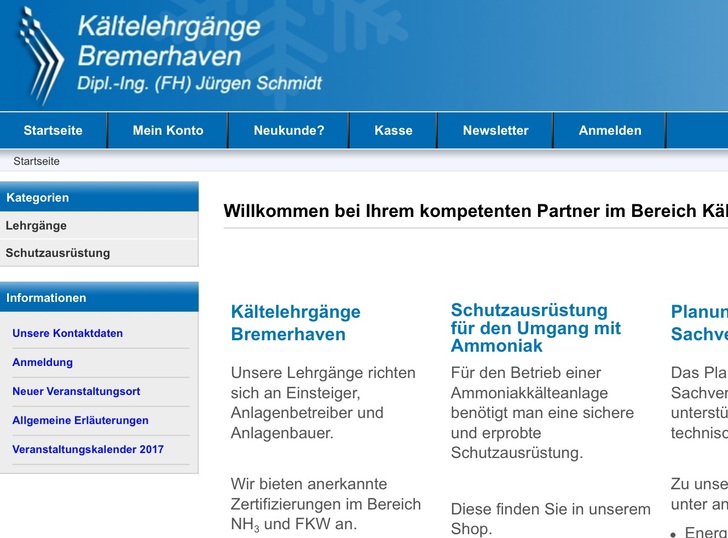Screen dimensions: 728x538
Task: Click the Kältelehrgänge Bremerhaven content heading
Action: [x=295, y=323]
